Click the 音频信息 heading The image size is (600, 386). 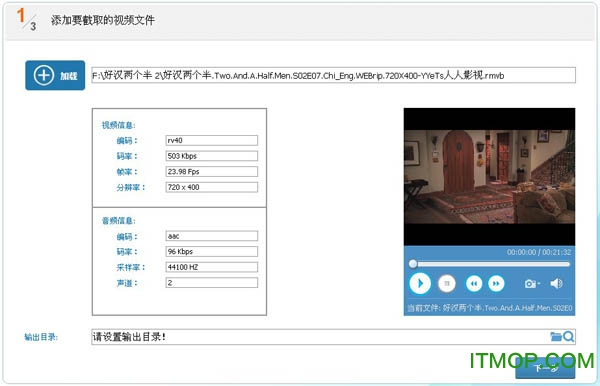pos(119,221)
